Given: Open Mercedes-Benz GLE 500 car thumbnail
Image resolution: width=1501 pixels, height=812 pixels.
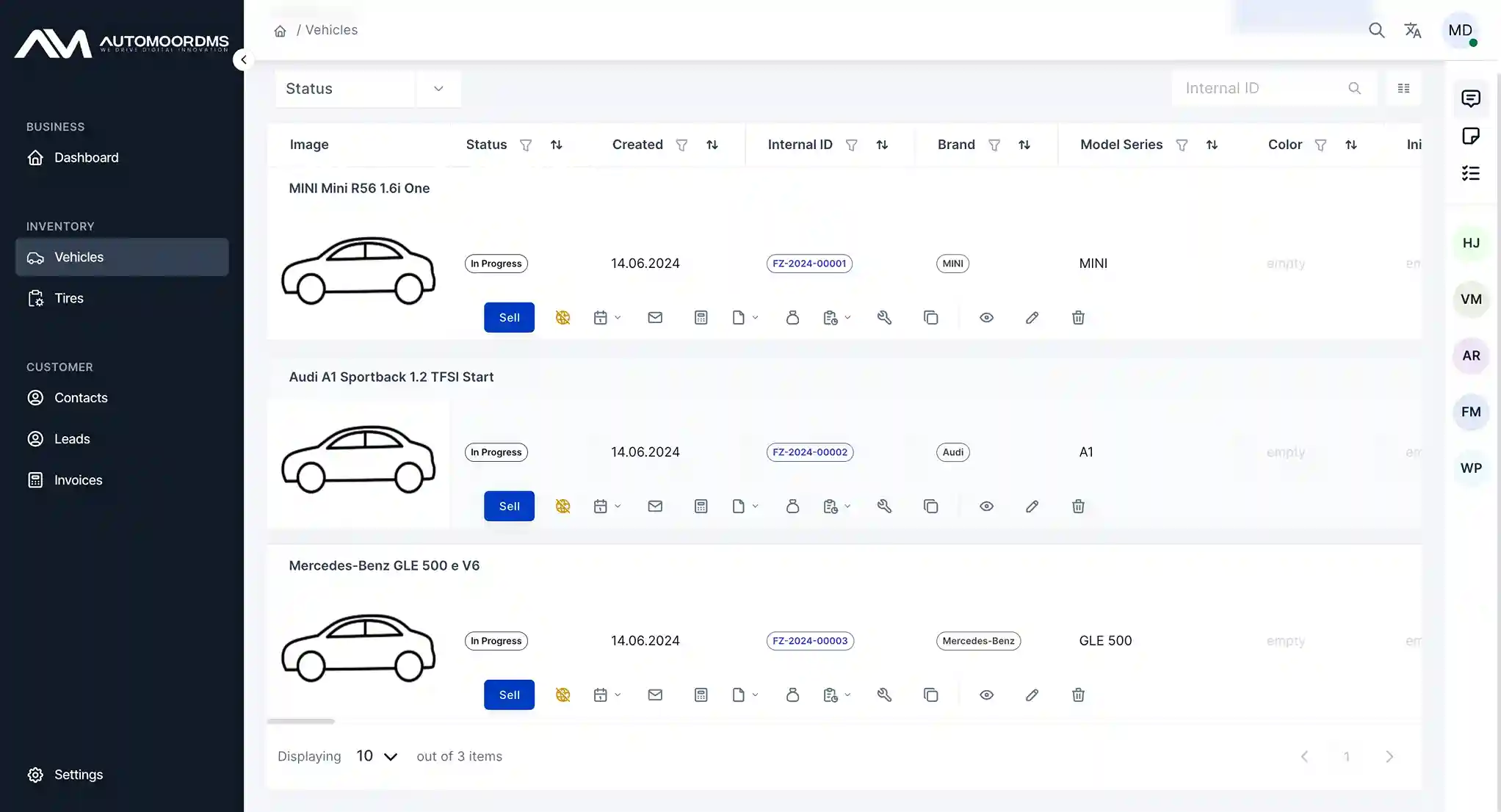Looking at the screenshot, I should pos(358,648).
